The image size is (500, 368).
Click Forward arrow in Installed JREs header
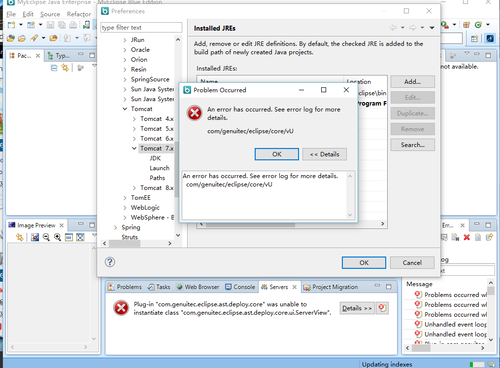413,28
